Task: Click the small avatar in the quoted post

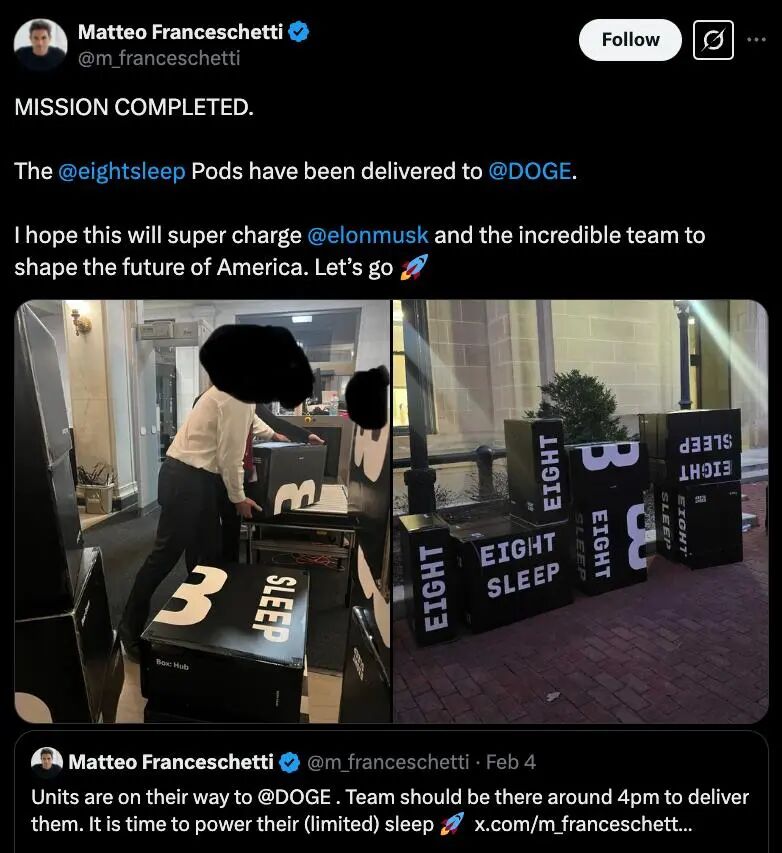Action: click(x=46, y=762)
